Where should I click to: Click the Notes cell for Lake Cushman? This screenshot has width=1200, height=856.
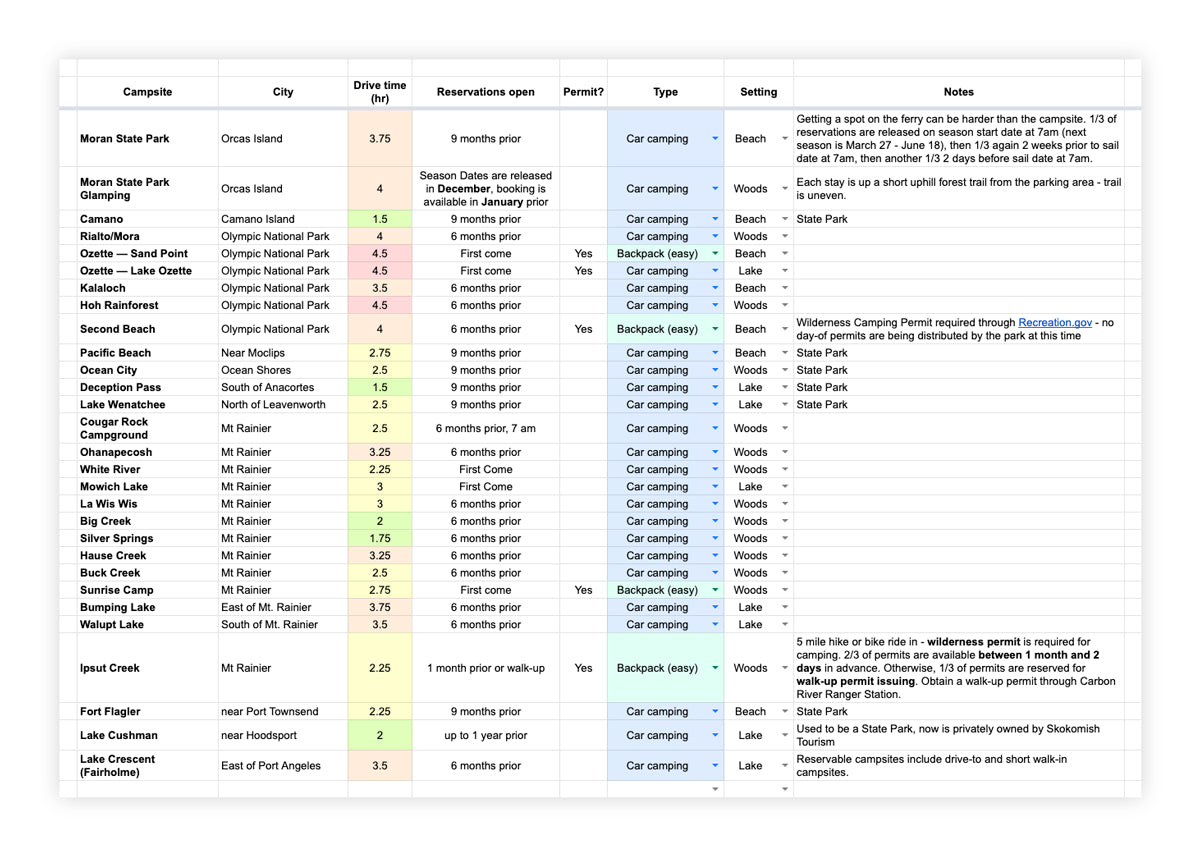958,735
